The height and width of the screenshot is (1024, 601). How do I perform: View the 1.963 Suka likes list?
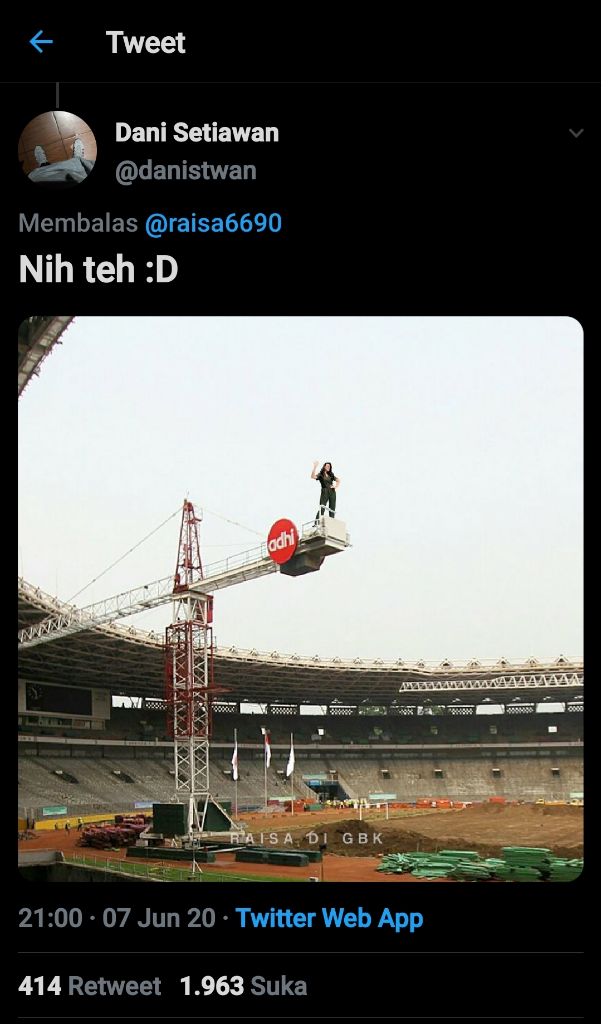point(243,985)
